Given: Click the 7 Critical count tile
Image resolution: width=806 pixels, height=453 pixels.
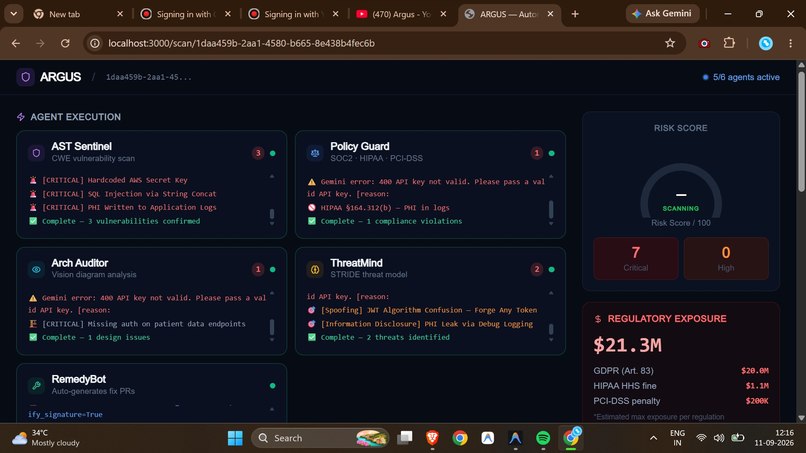Looking at the screenshot, I should (636, 258).
